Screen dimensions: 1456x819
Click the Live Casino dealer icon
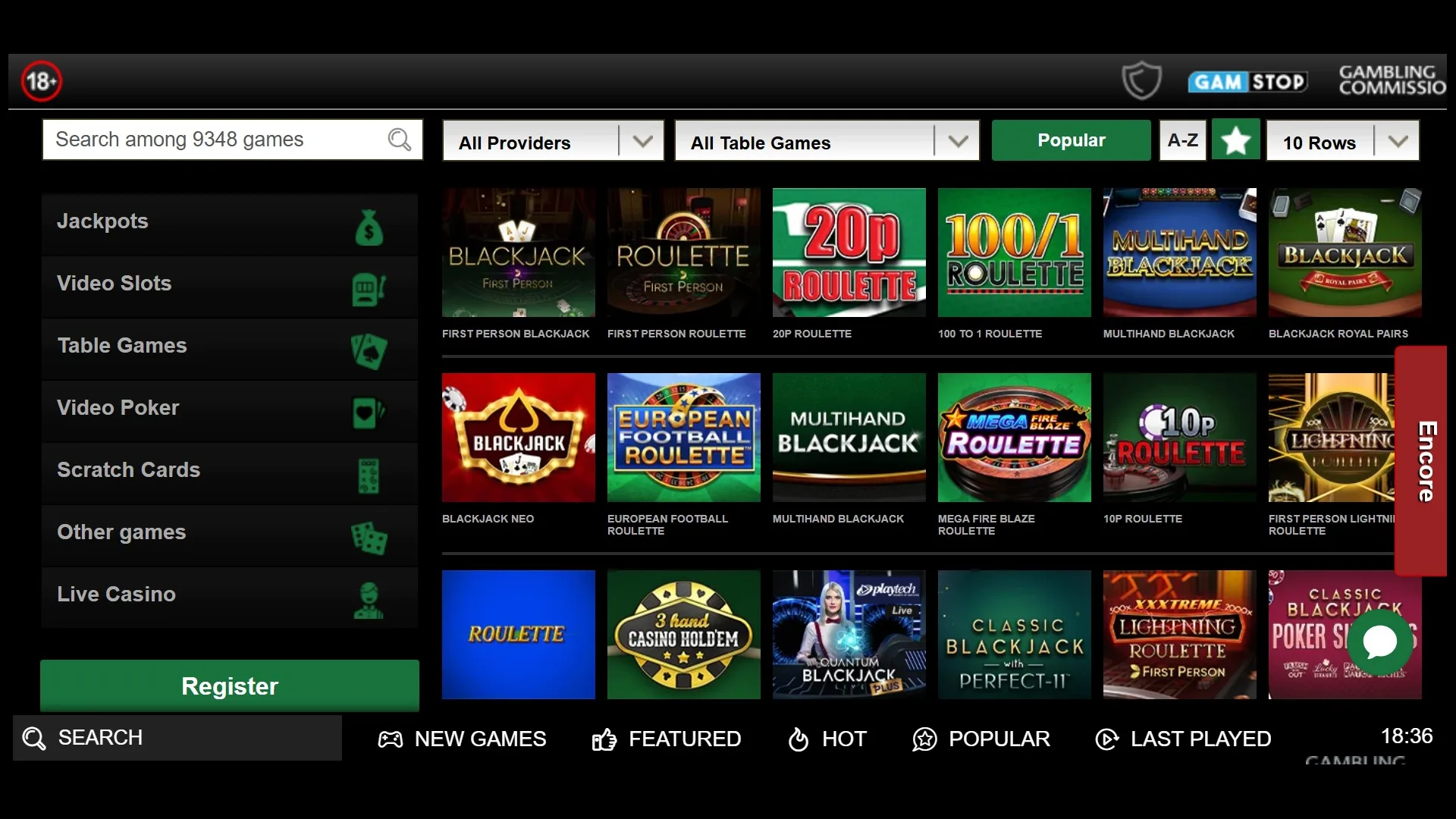369,601
